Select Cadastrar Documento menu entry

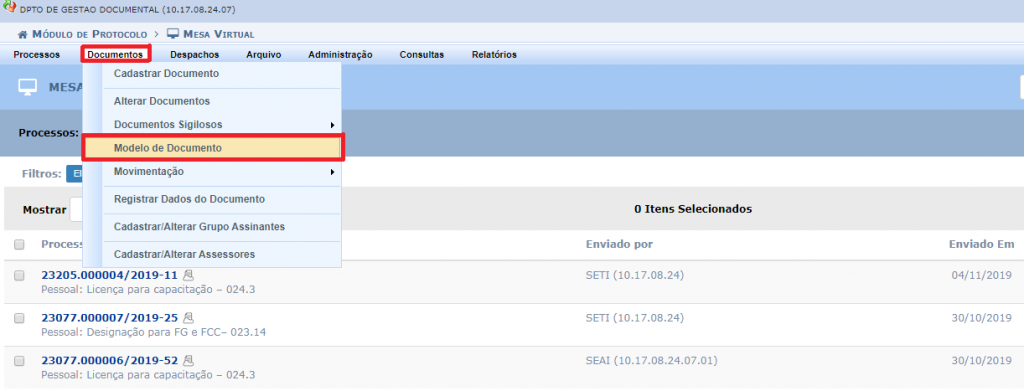(x=167, y=74)
